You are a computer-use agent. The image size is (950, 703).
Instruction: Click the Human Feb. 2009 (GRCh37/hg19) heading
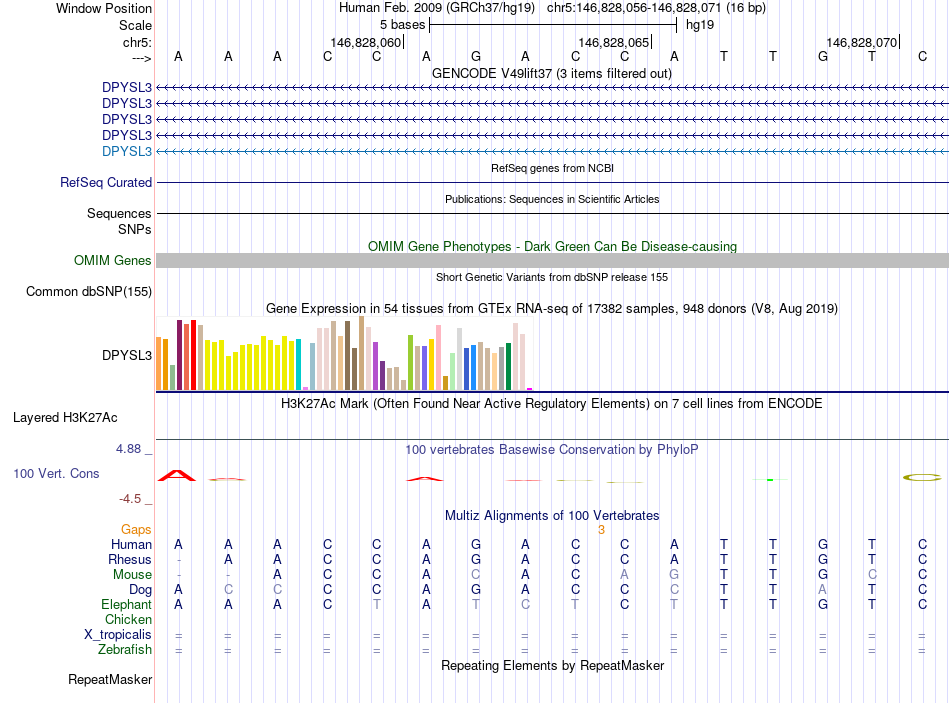point(437,8)
